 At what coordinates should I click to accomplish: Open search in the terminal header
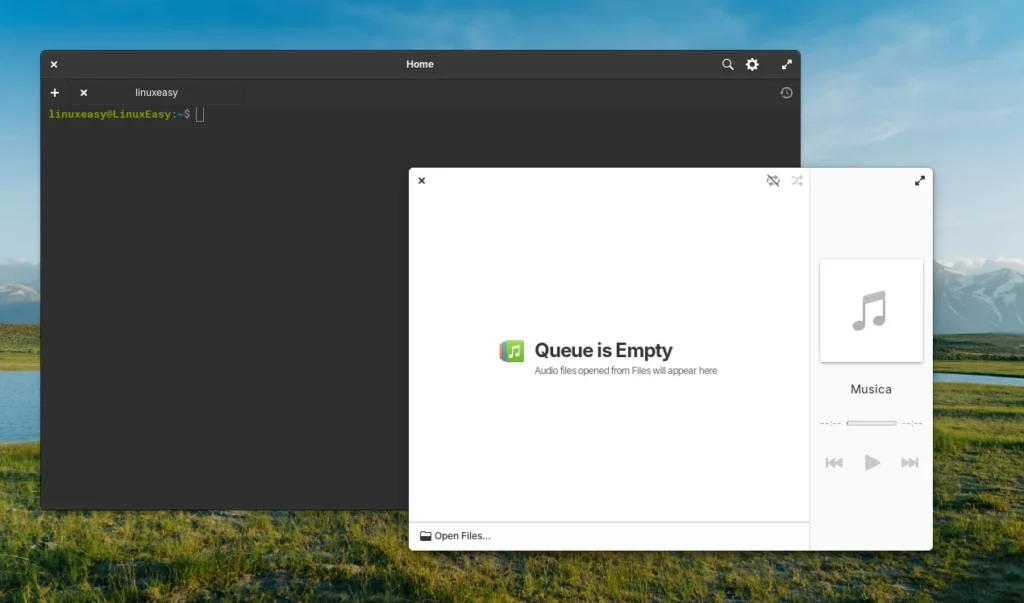[728, 63]
